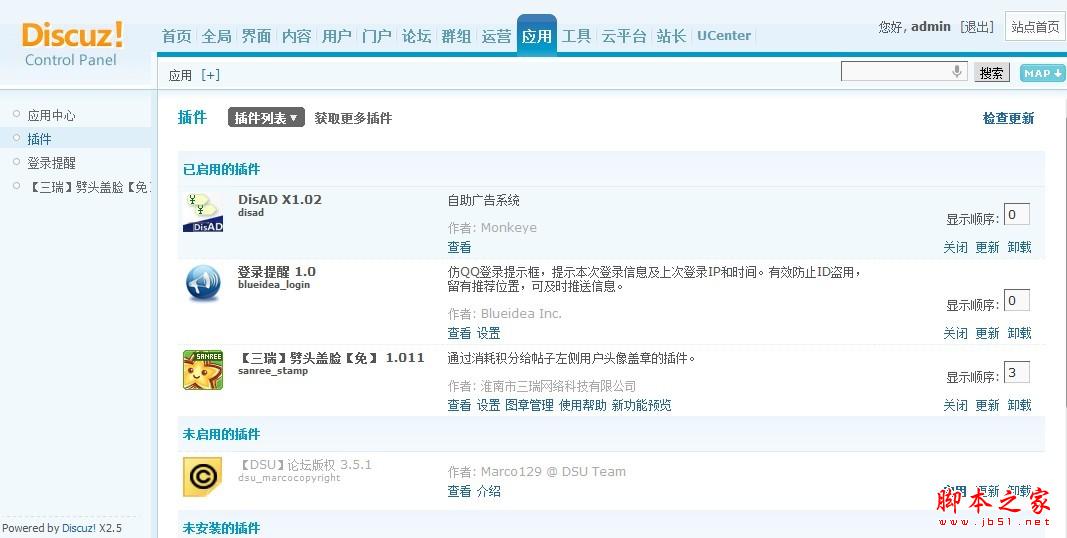Viewport: 1067px width, 538px height.
Task: Open the 全局 menu tab
Action: pyautogui.click(x=216, y=36)
